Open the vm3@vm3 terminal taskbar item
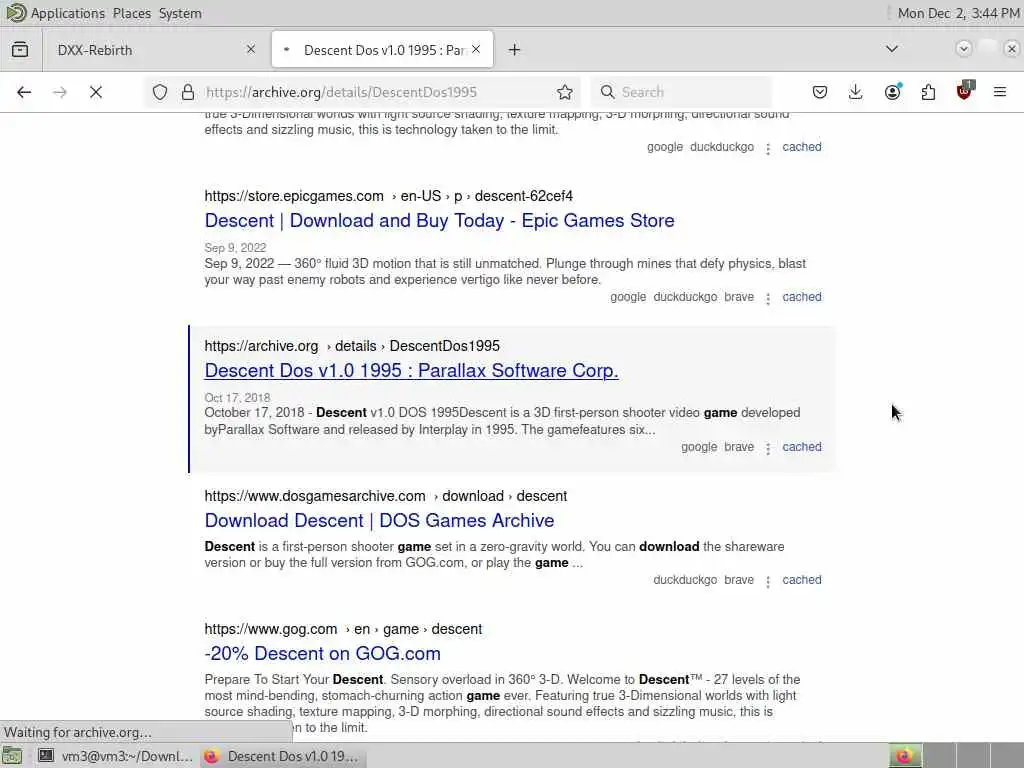The image size is (1024, 768). click(x=114, y=756)
